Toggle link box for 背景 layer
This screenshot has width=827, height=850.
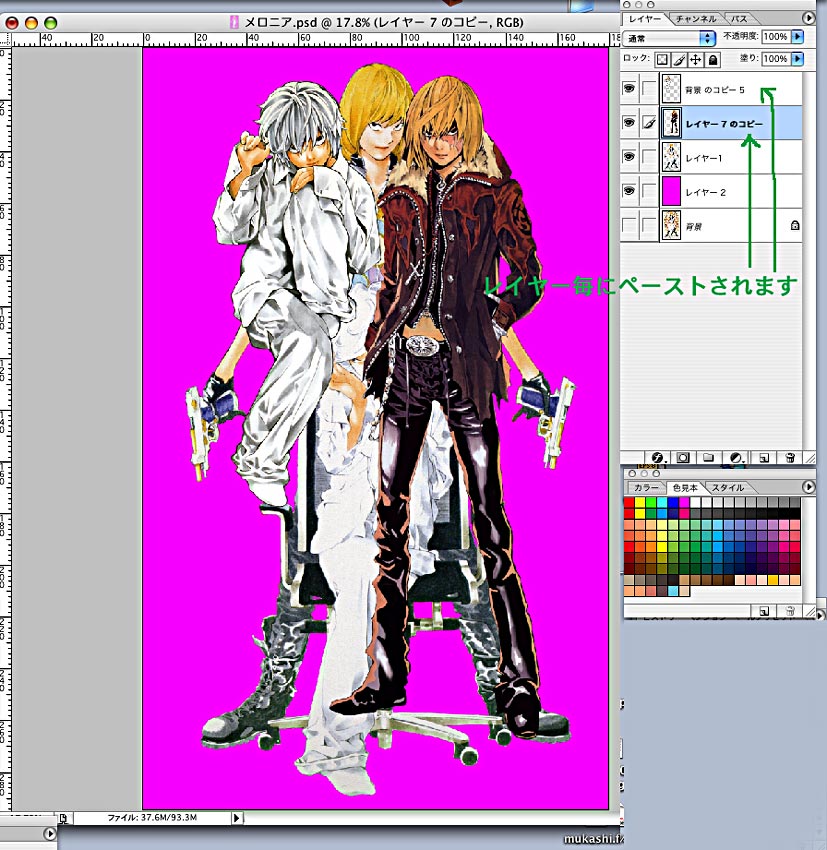coord(649,225)
